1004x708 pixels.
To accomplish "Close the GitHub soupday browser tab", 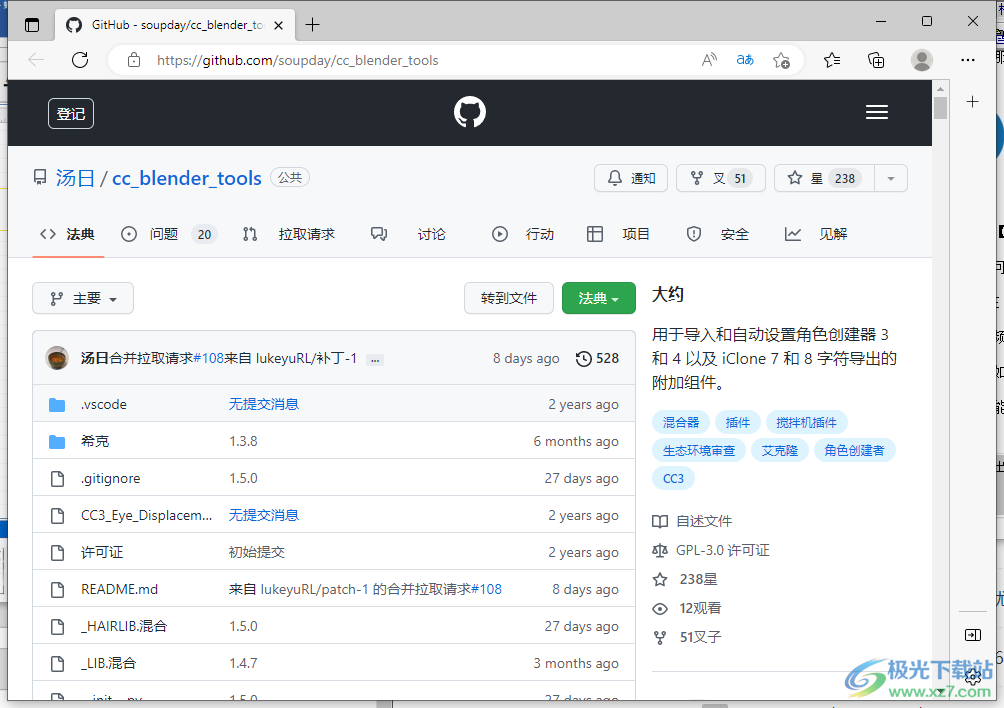I will [x=279, y=26].
